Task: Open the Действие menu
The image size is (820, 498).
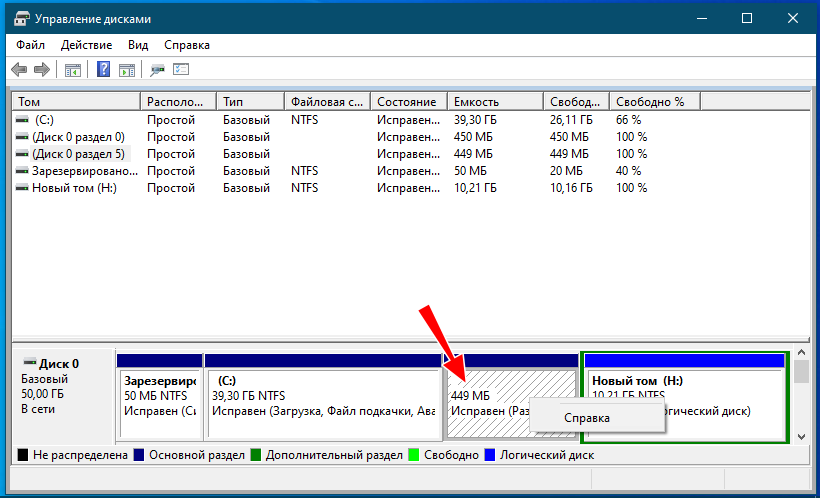Action: [86, 45]
